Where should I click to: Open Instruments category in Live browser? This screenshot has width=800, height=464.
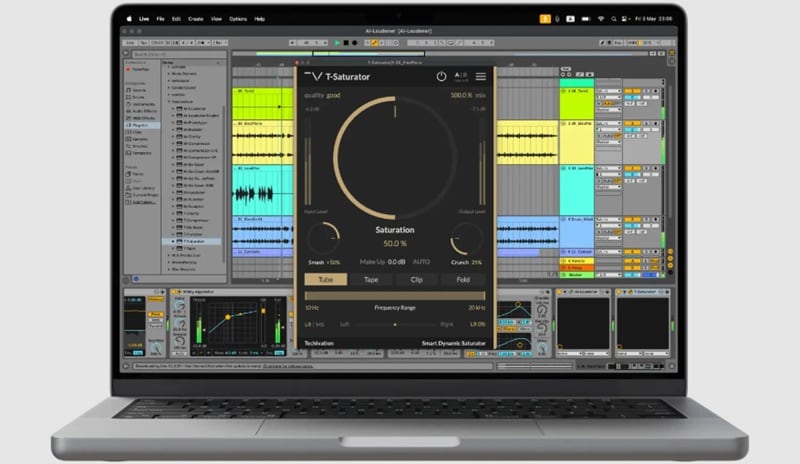[x=140, y=104]
